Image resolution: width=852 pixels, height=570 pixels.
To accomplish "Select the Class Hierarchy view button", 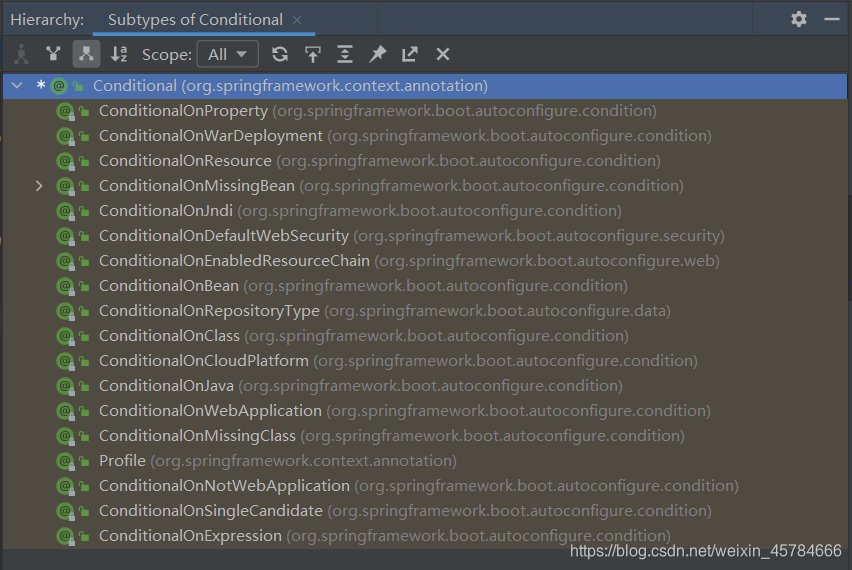I will coord(21,54).
